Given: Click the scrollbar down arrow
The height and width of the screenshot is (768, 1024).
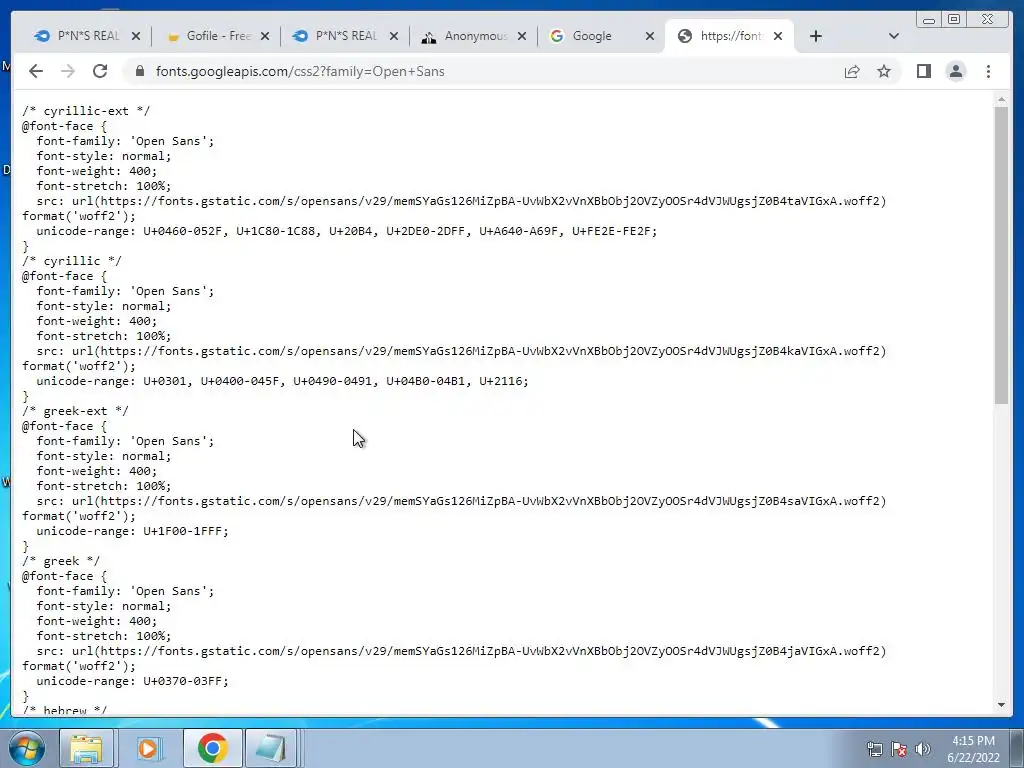Looking at the screenshot, I should [x=1001, y=705].
